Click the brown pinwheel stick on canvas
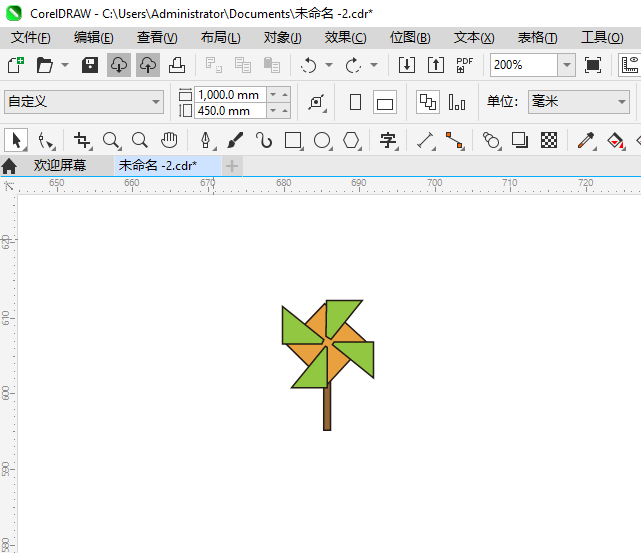 (x=327, y=409)
